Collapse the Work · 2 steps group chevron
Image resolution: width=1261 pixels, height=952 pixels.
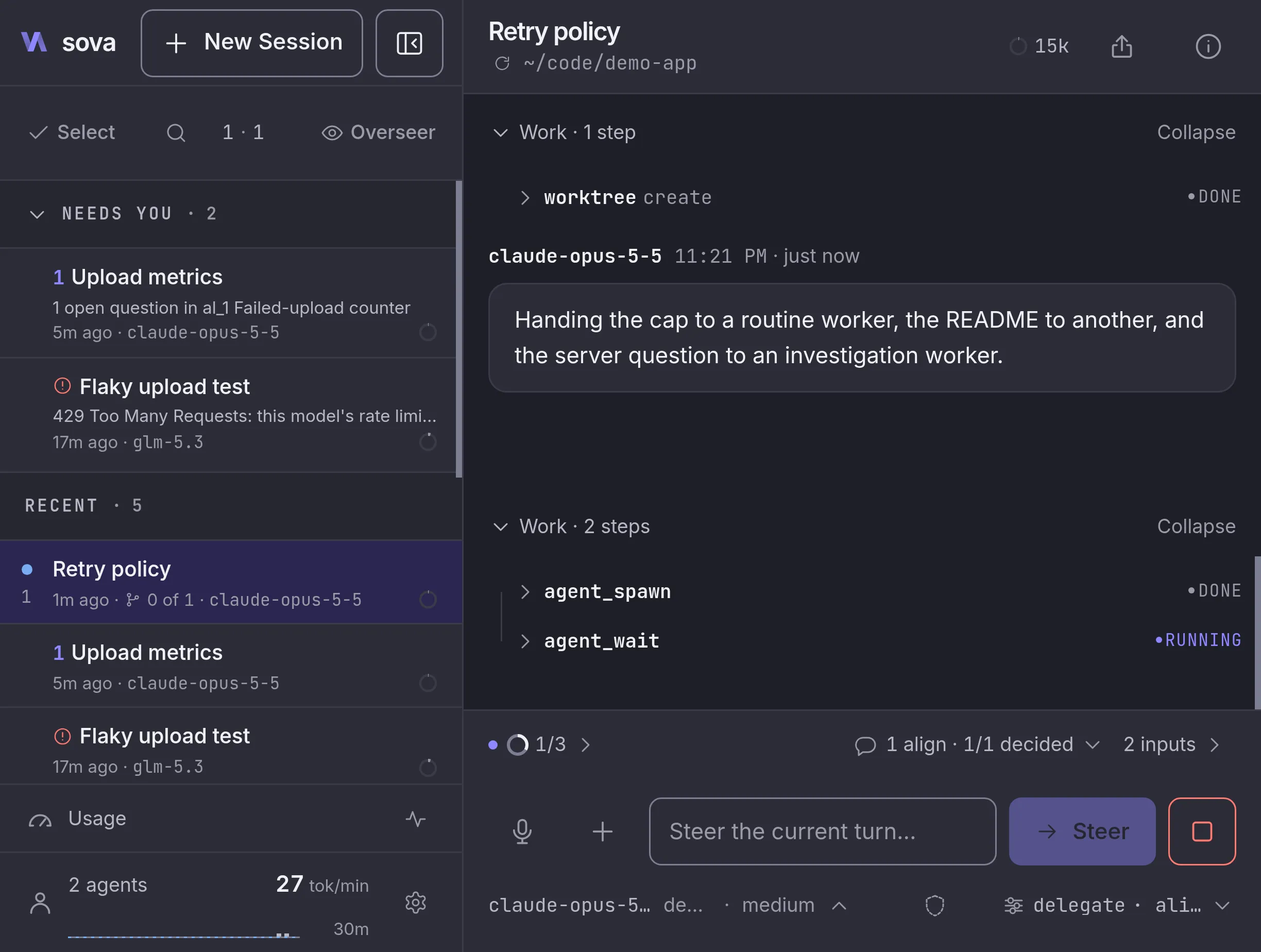pyautogui.click(x=500, y=526)
